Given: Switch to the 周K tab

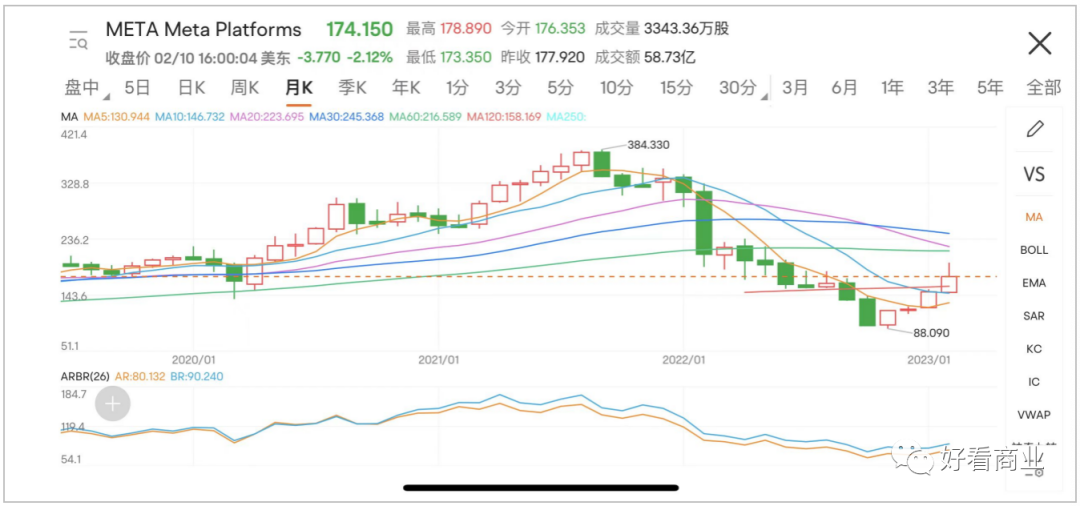Looking at the screenshot, I should [244, 88].
